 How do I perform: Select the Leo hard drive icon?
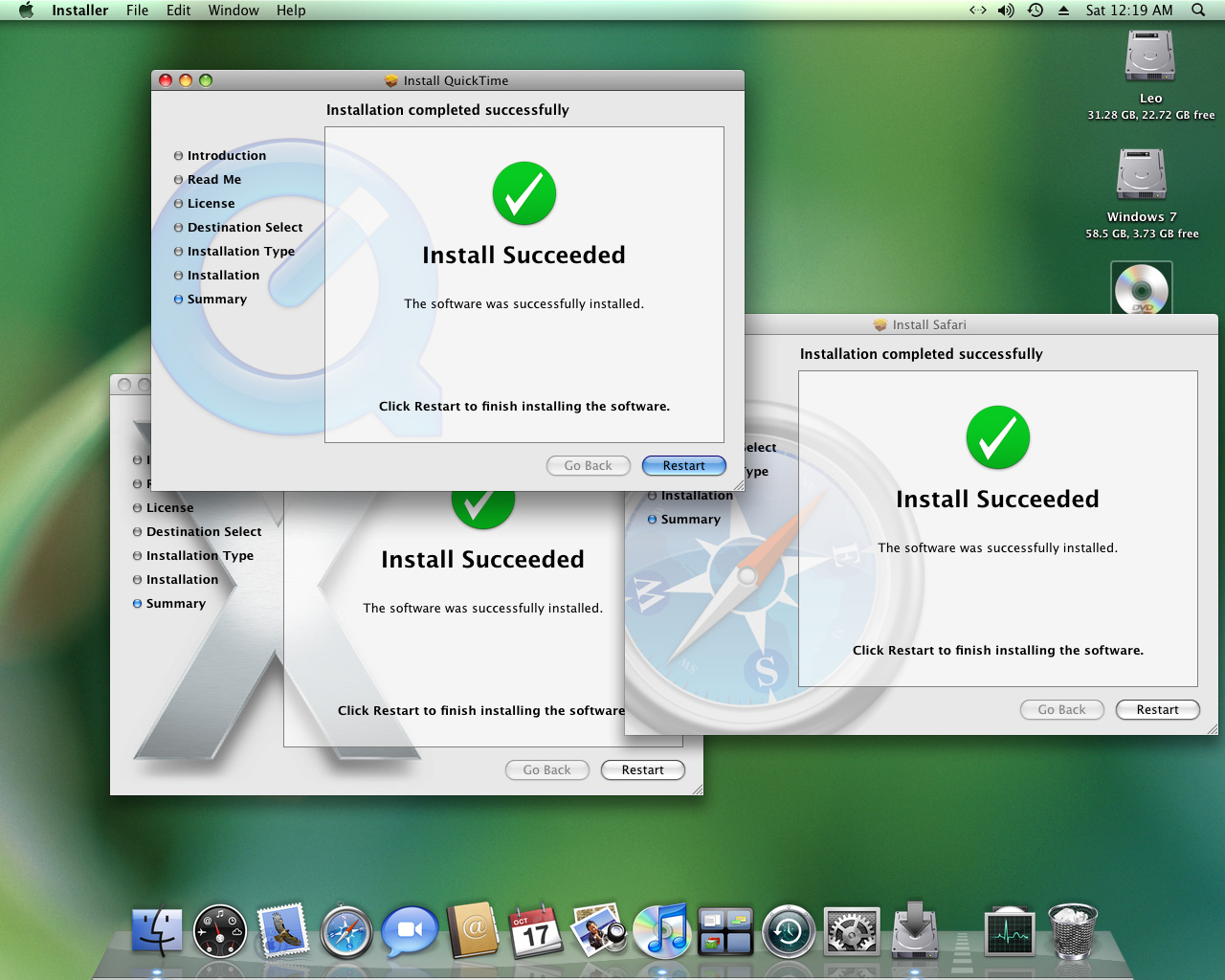[1150, 56]
